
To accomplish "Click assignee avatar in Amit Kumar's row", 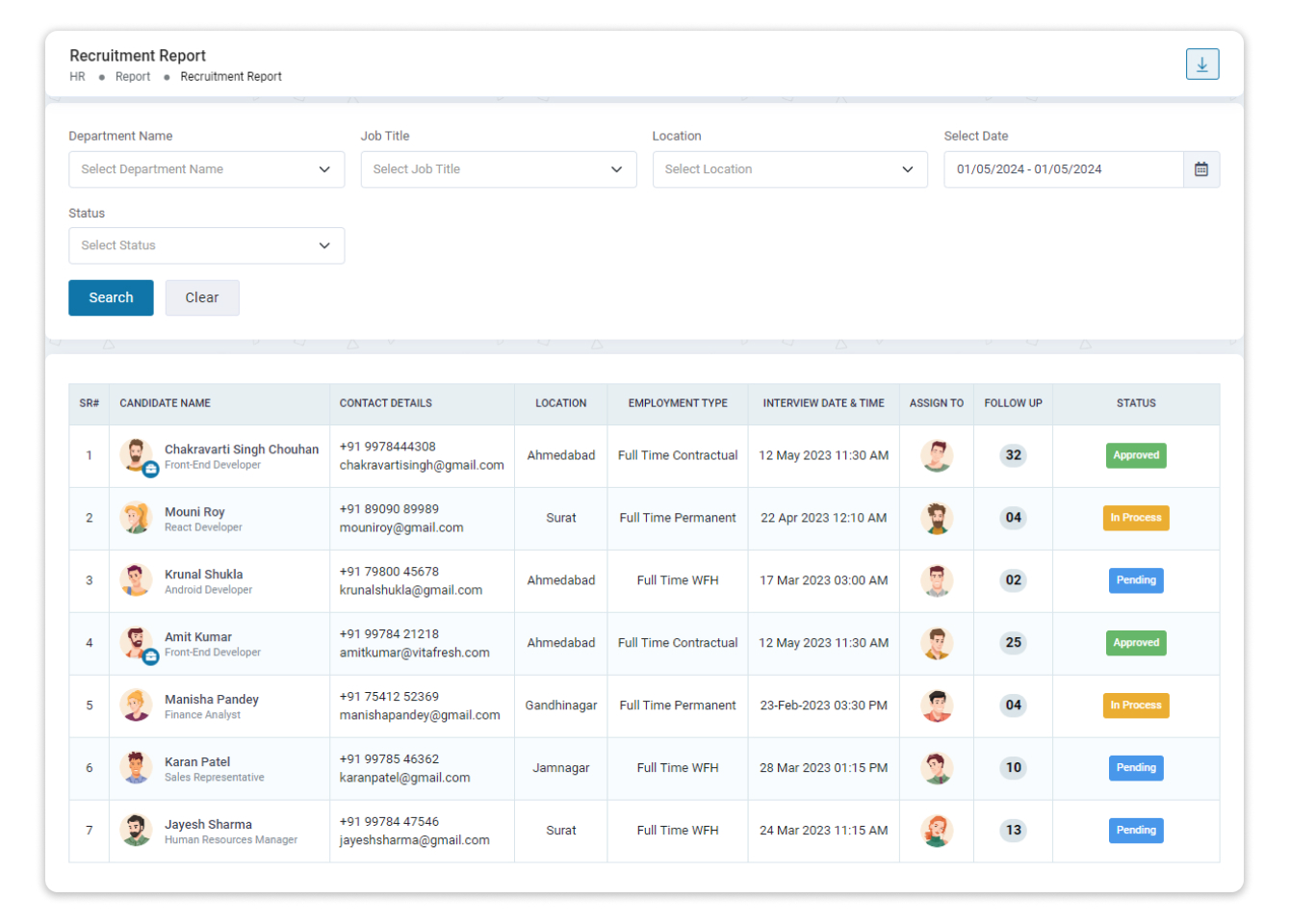I will [937, 643].
